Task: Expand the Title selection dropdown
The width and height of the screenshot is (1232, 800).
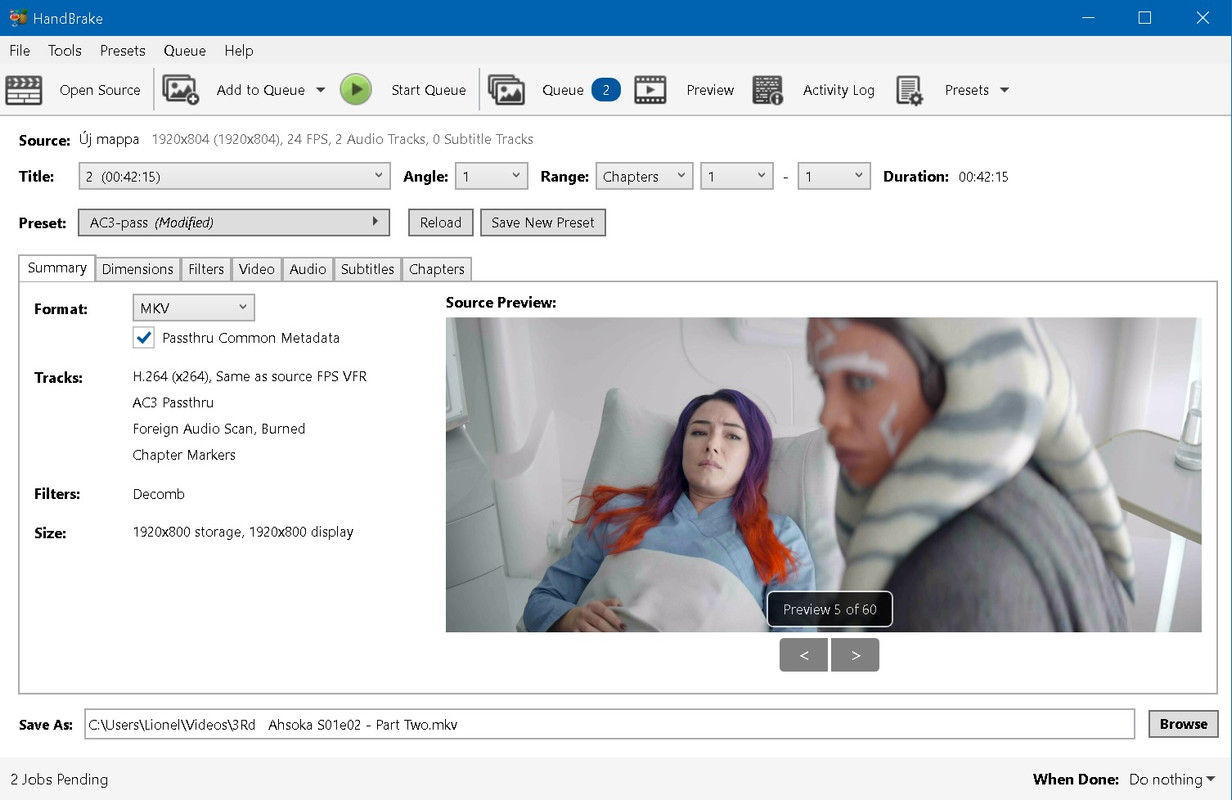Action: click(x=234, y=177)
